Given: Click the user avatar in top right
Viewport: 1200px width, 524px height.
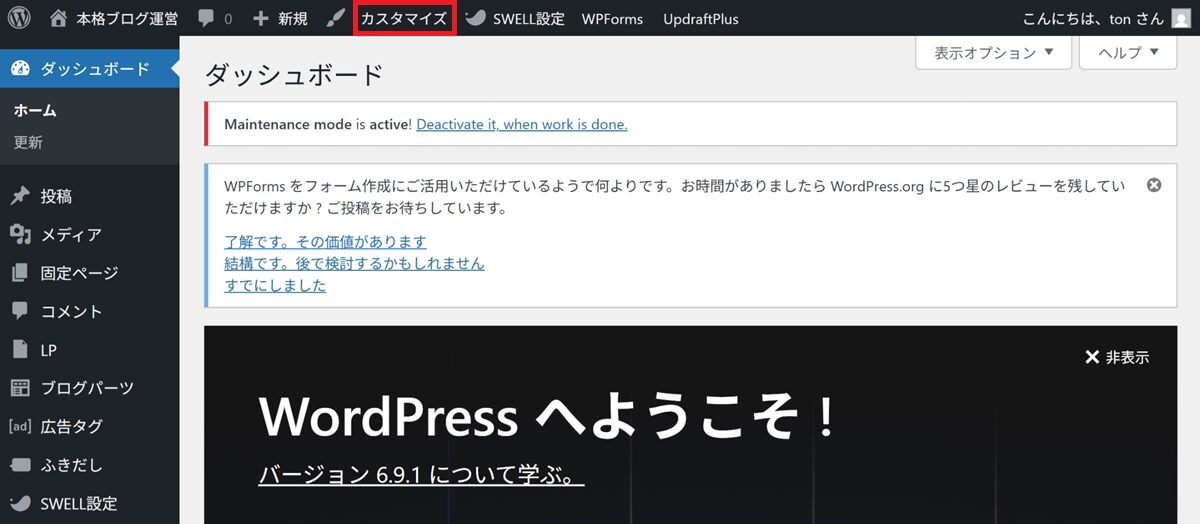Looking at the screenshot, I should 1182,18.
